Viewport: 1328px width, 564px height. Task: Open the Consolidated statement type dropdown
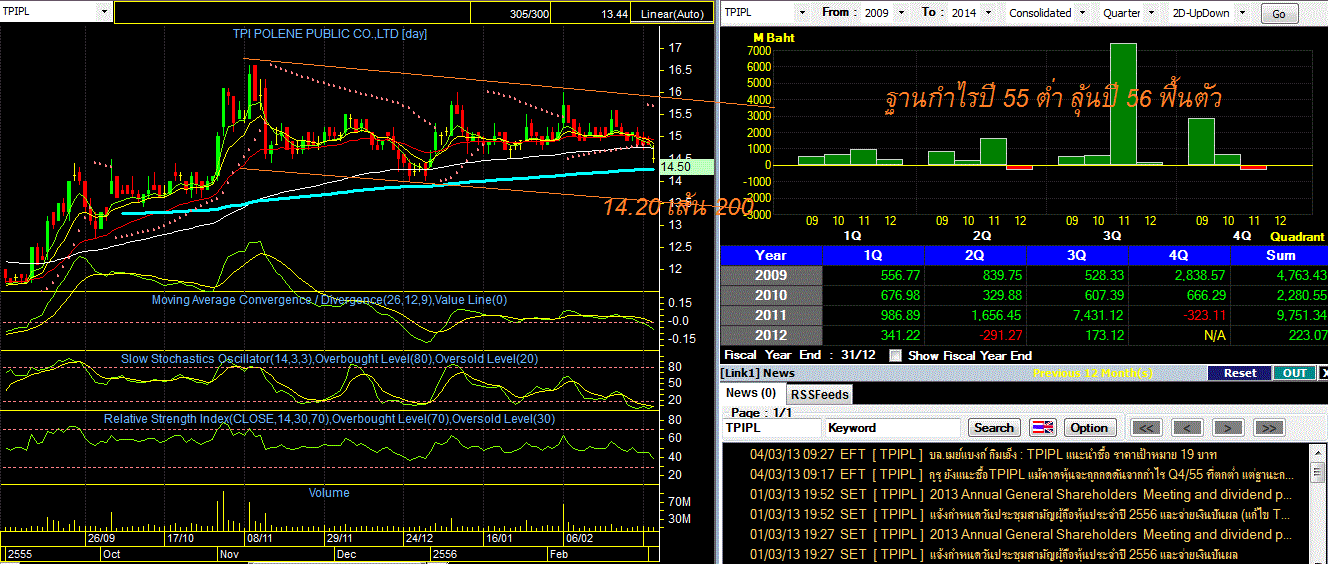(1081, 13)
